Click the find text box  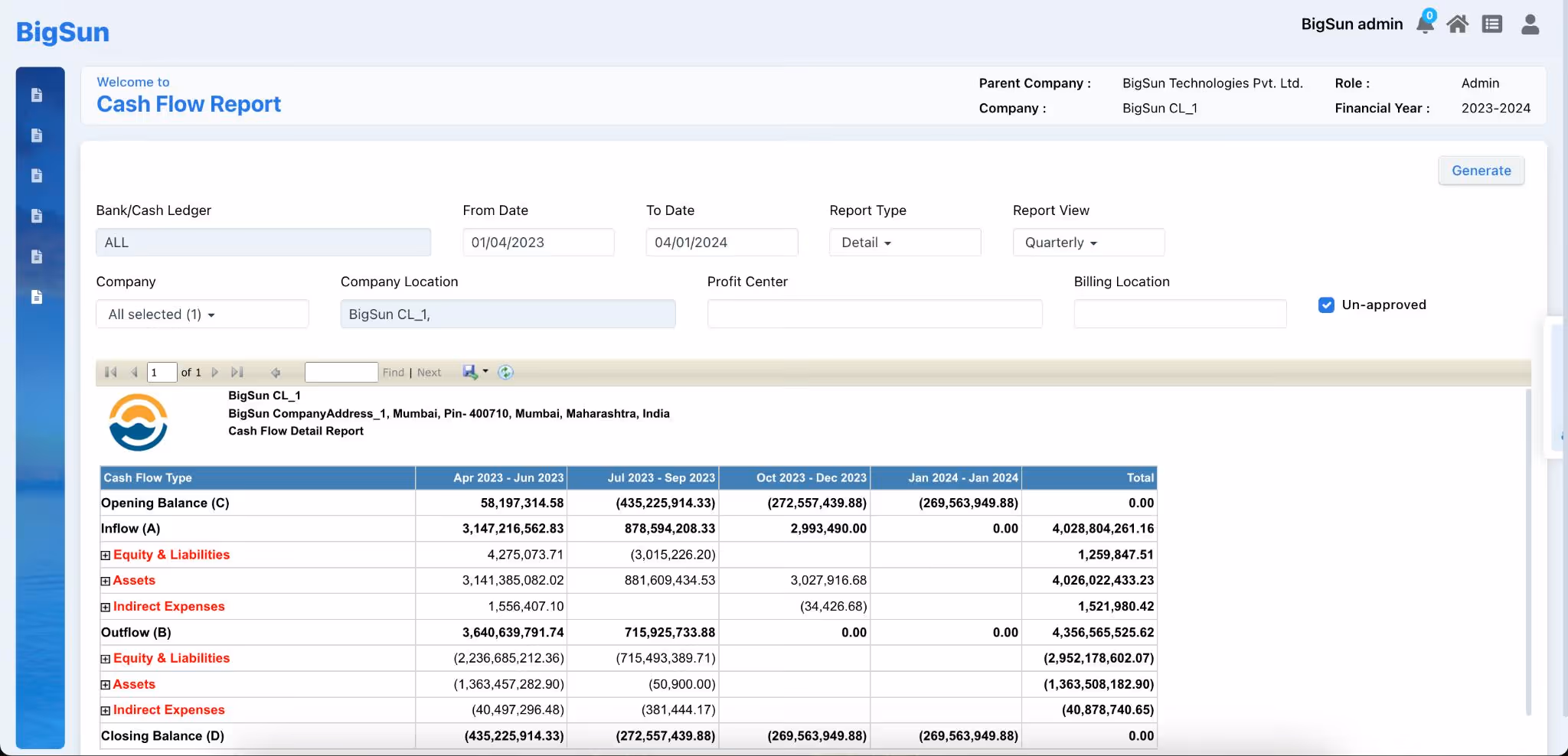click(341, 373)
